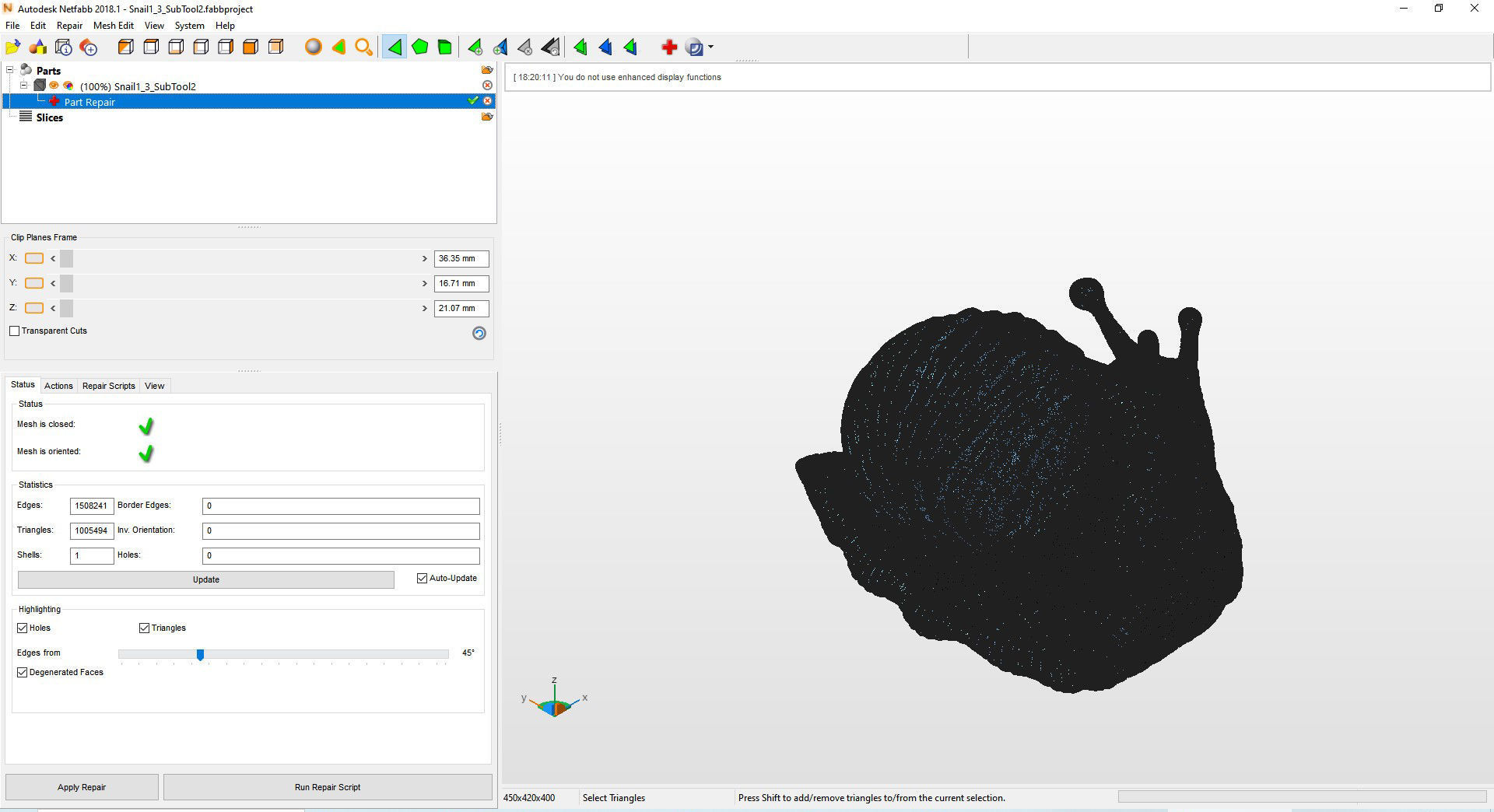
Task: Click the open project folder icon in toolbar
Action: [13, 47]
